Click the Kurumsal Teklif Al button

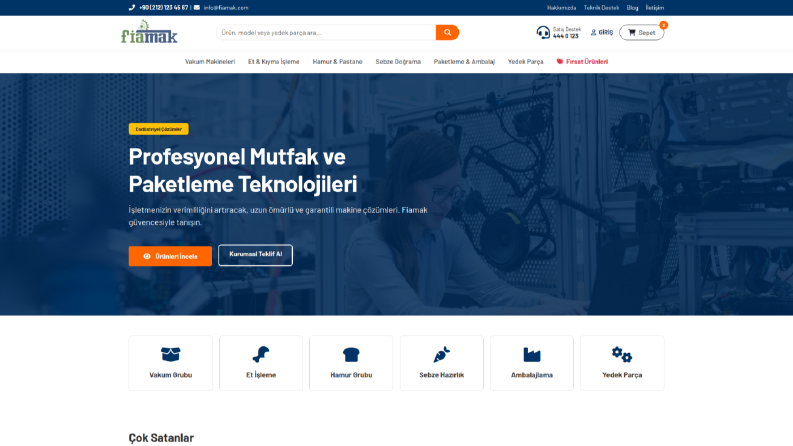pos(255,255)
